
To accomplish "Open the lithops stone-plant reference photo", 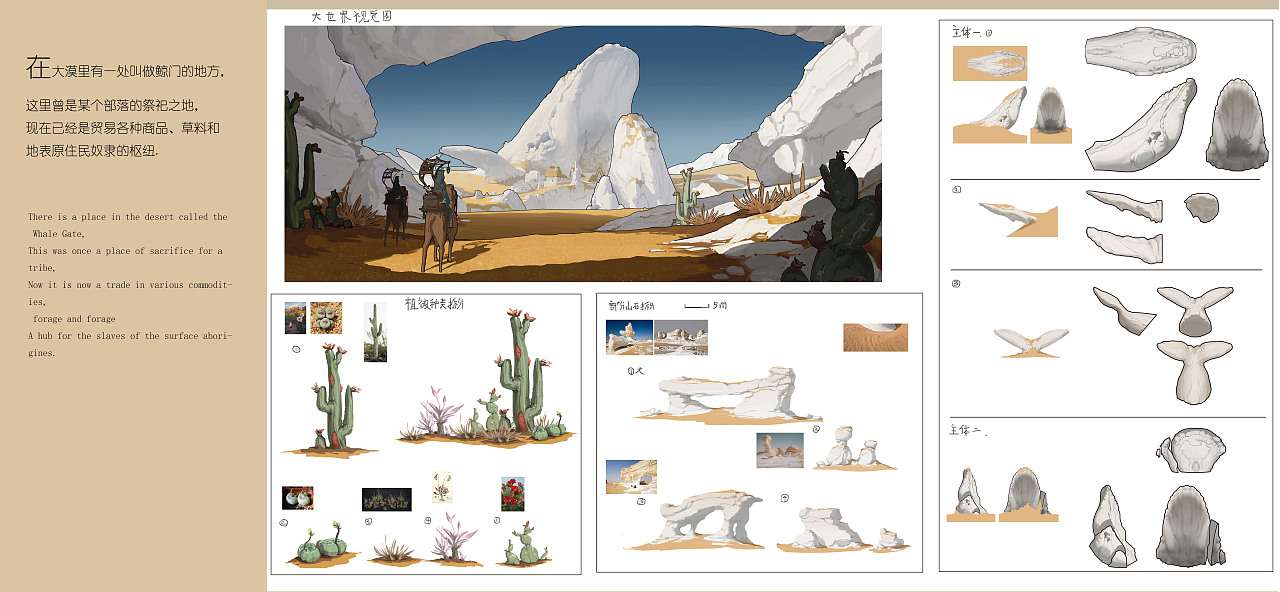I will click(x=326, y=318).
